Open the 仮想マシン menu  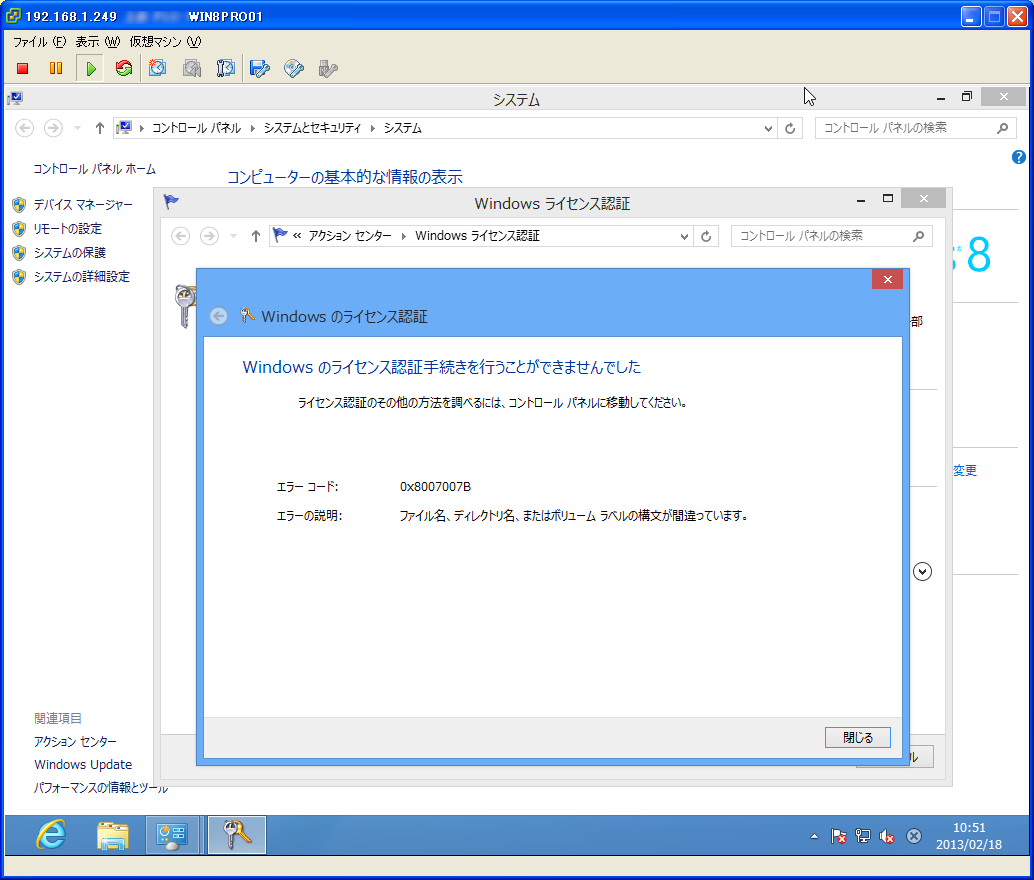coord(166,42)
